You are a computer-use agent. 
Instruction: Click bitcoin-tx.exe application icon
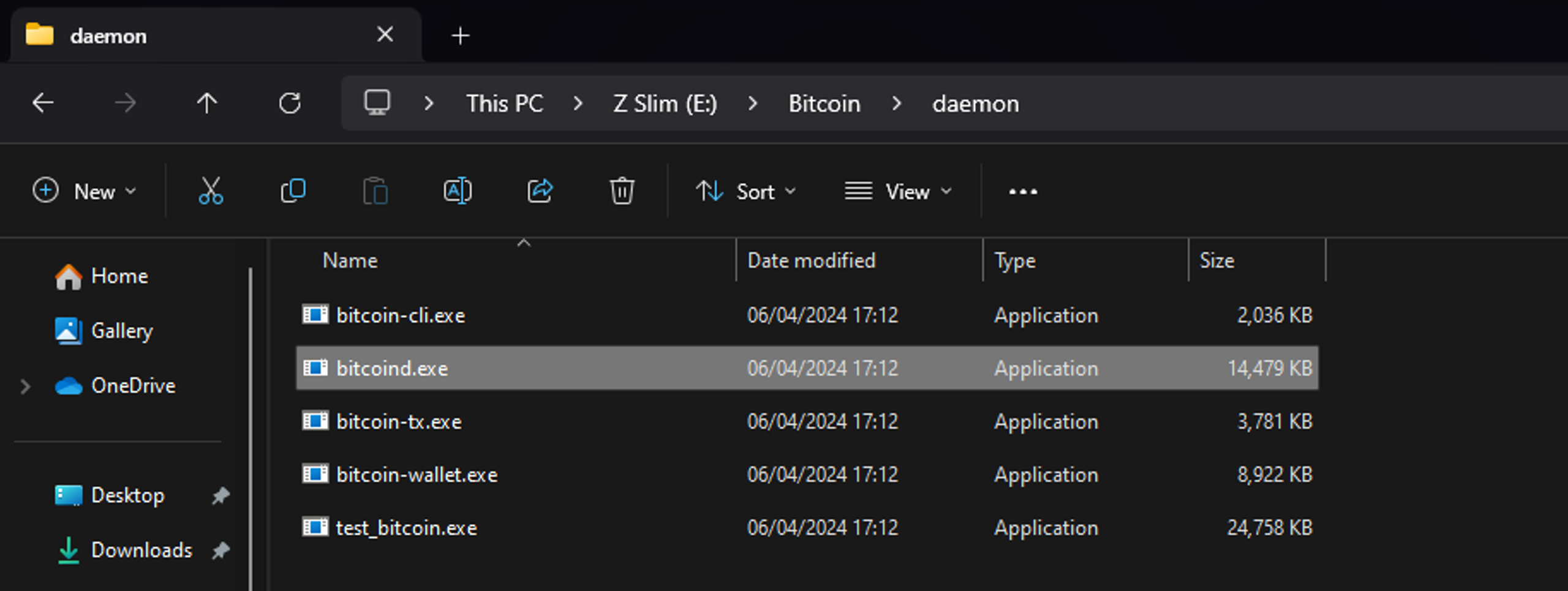[x=315, y=421]
